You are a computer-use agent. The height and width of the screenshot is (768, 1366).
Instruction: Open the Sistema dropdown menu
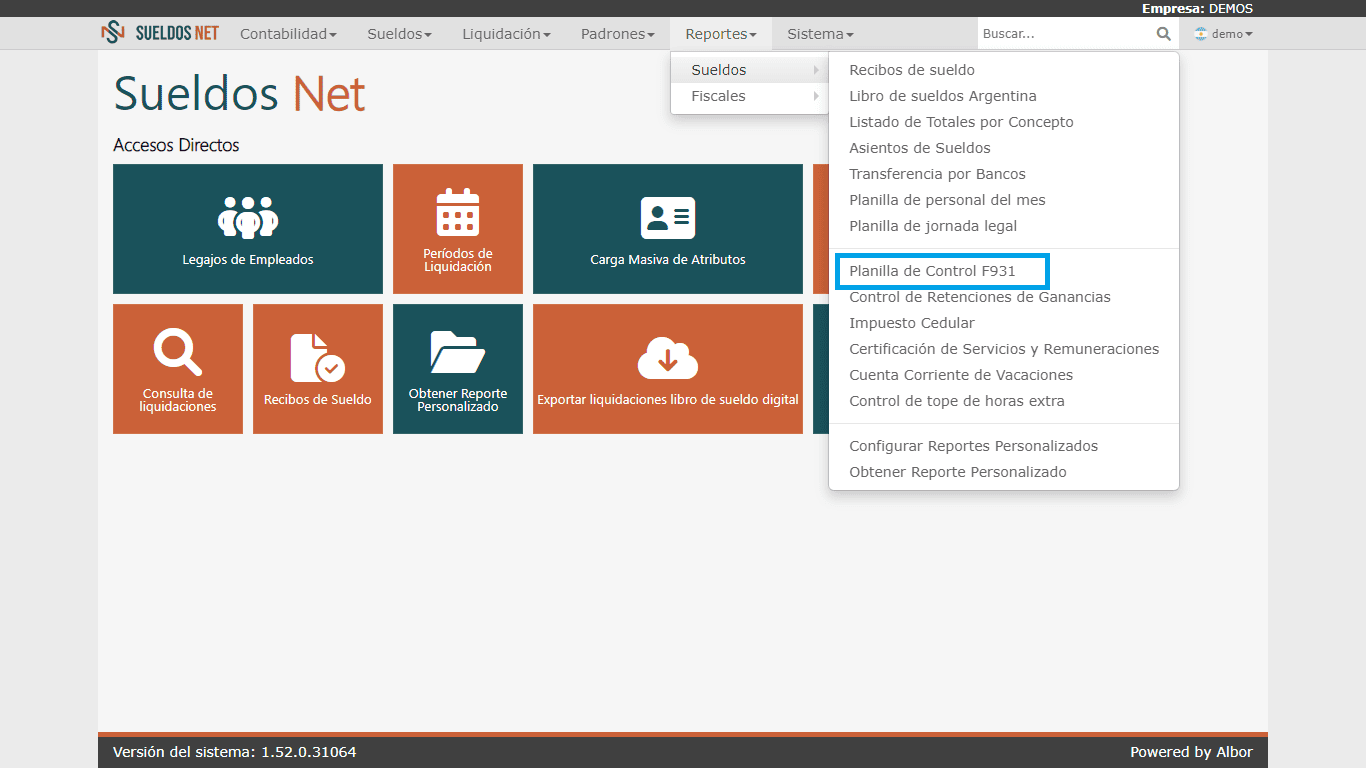[820, 34]
